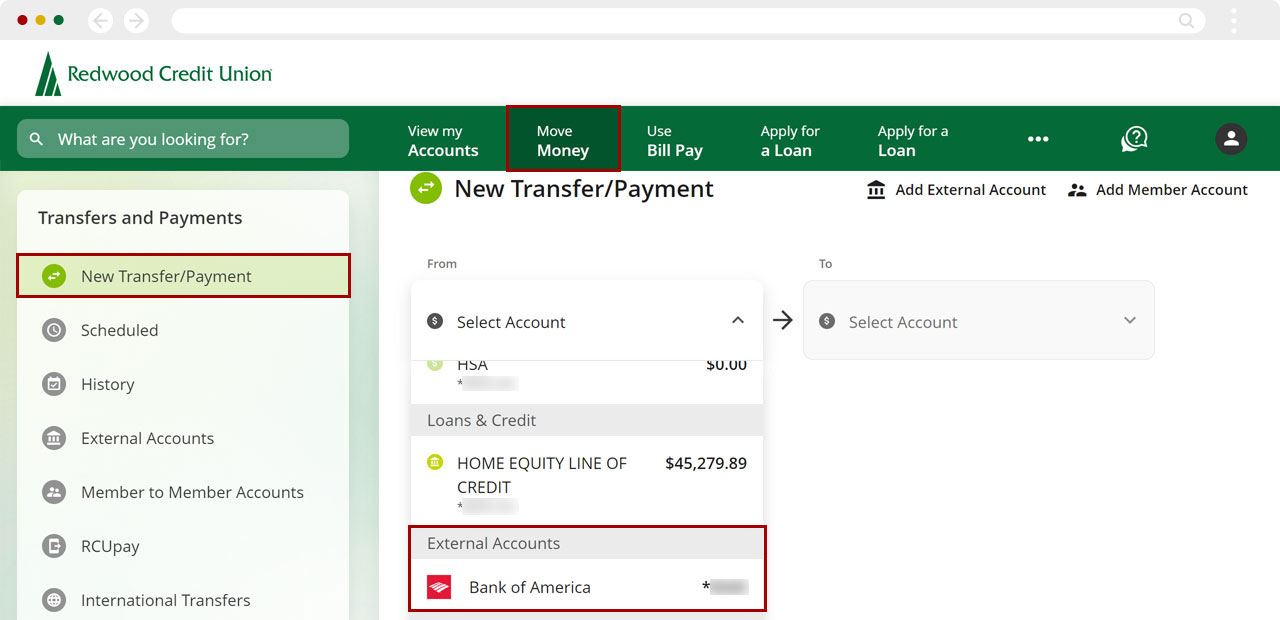
Task: Open International Transfers
Action: [x=183, y=600]
